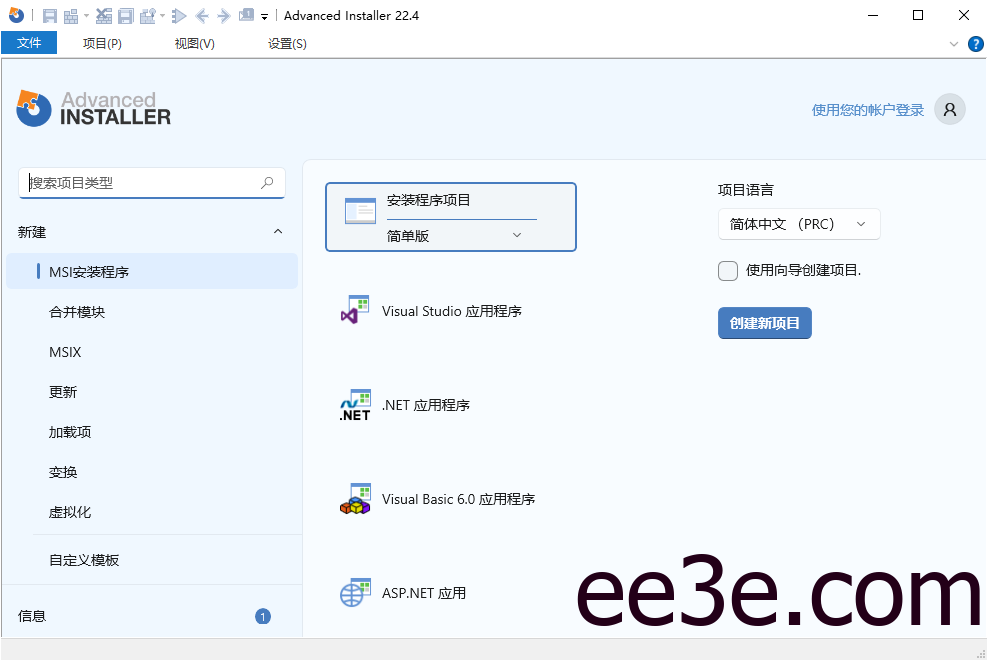Collapse the 新建 section
Image resolution: width=988 pixels, height=661 pixels.
coord(278,231)
